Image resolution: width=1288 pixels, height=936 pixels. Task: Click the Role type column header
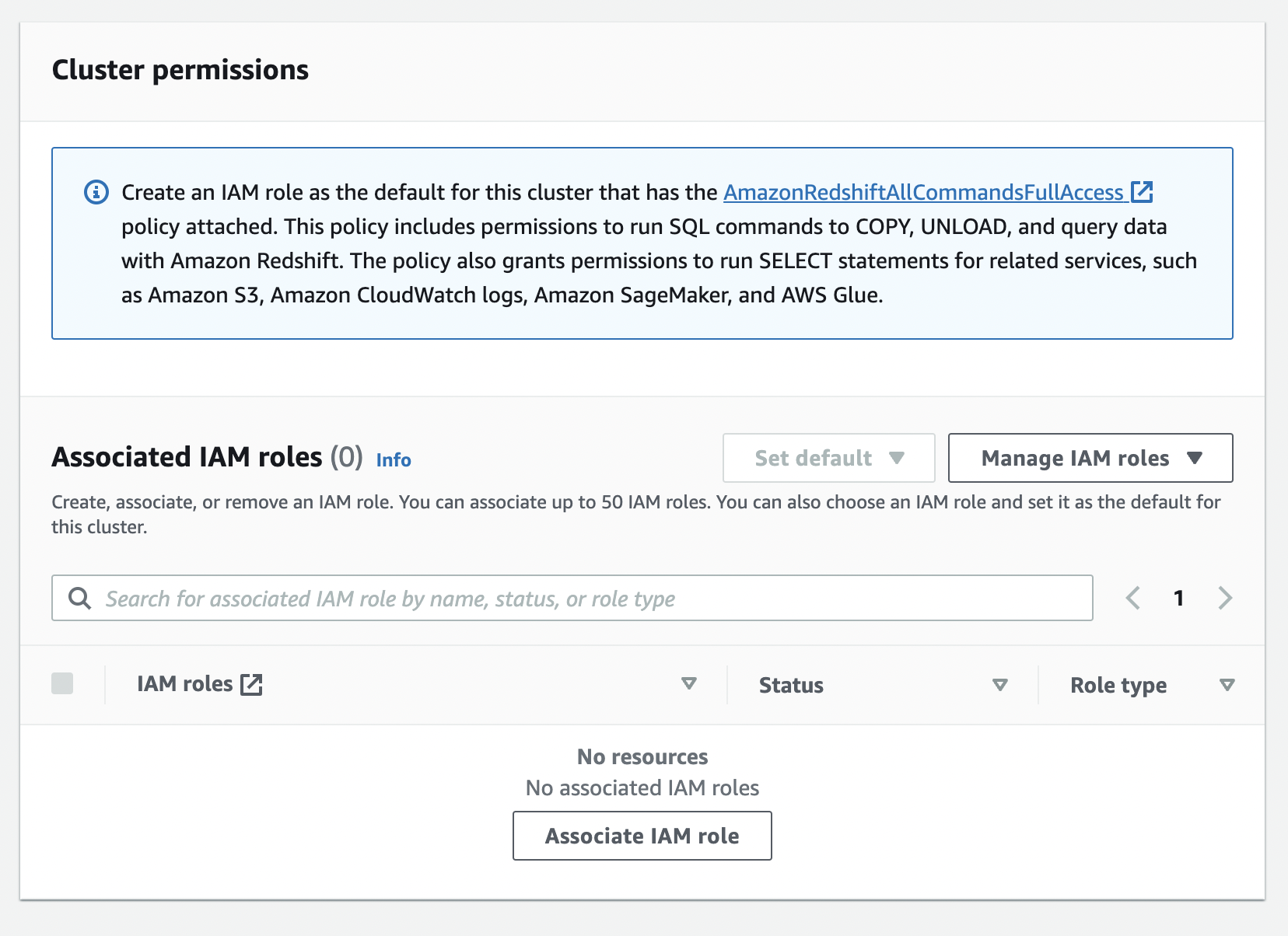[1118, 685]
